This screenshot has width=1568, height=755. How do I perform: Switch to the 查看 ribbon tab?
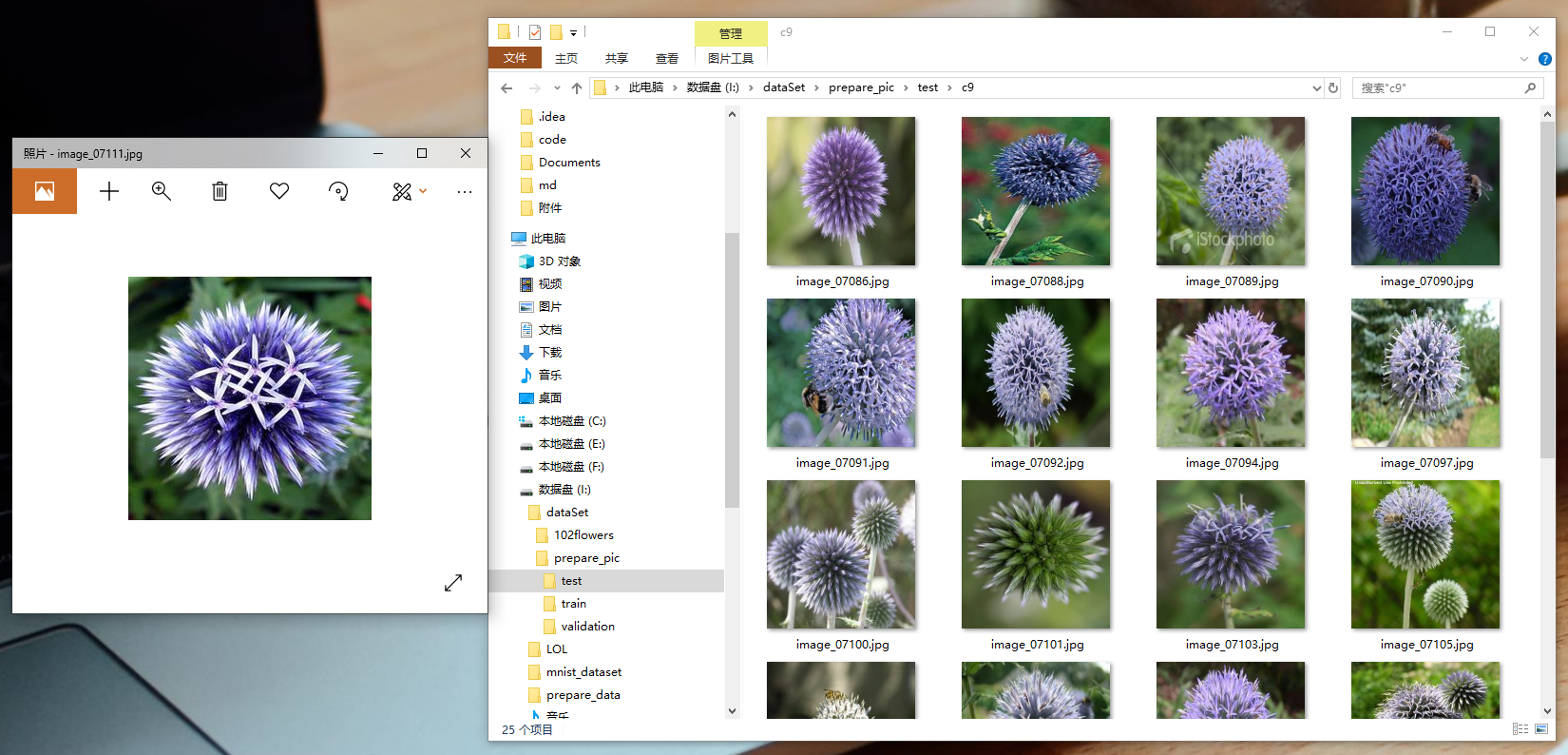pyautogui.click(x=667, y=59)
